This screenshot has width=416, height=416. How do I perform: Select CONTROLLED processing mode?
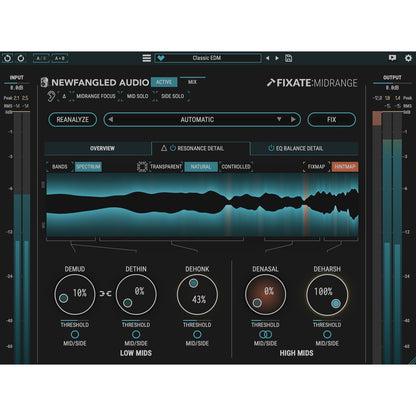coord(236,167)
